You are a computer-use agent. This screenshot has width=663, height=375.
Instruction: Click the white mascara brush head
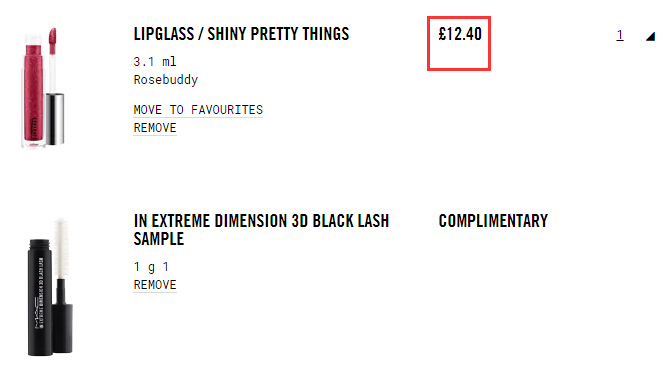click(61, 248)
